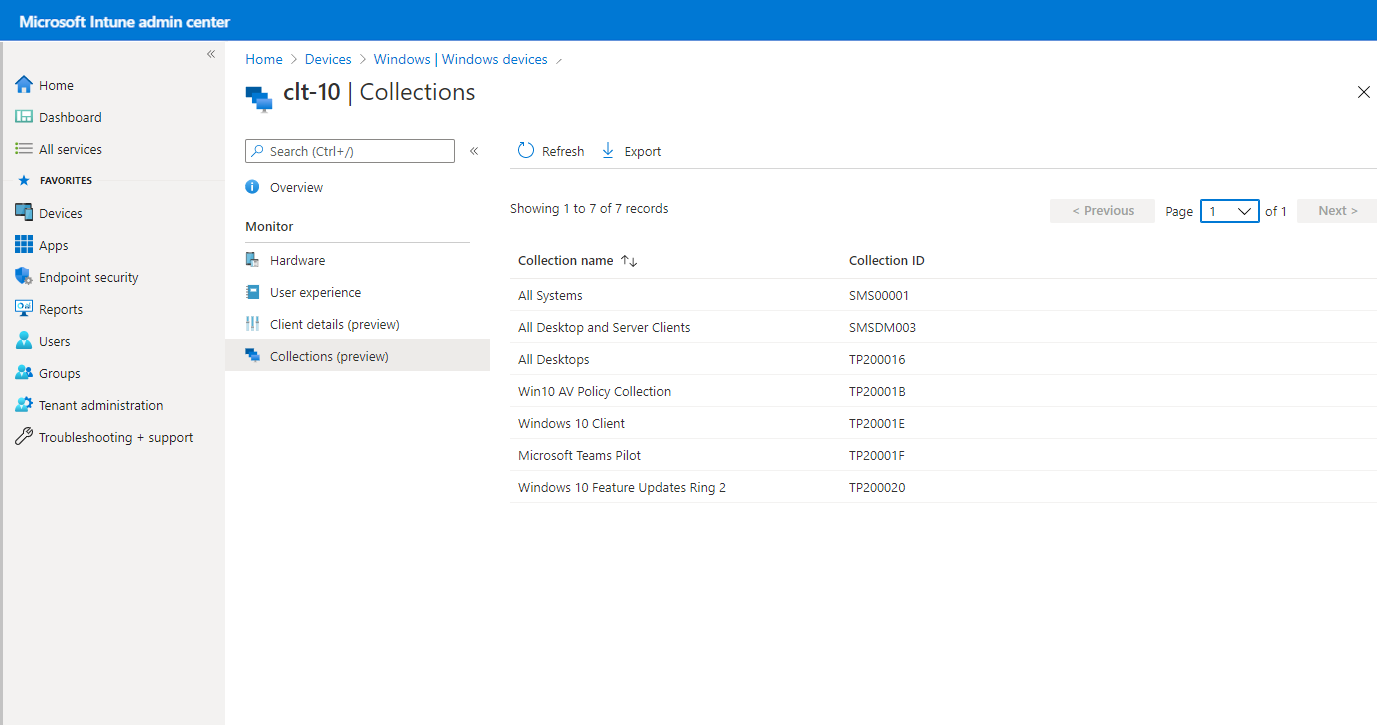Image resolution: width=1377 pixels, height=725 pixels.
Task: Select the Endpoint security shield icon
Action: point(24,277)
